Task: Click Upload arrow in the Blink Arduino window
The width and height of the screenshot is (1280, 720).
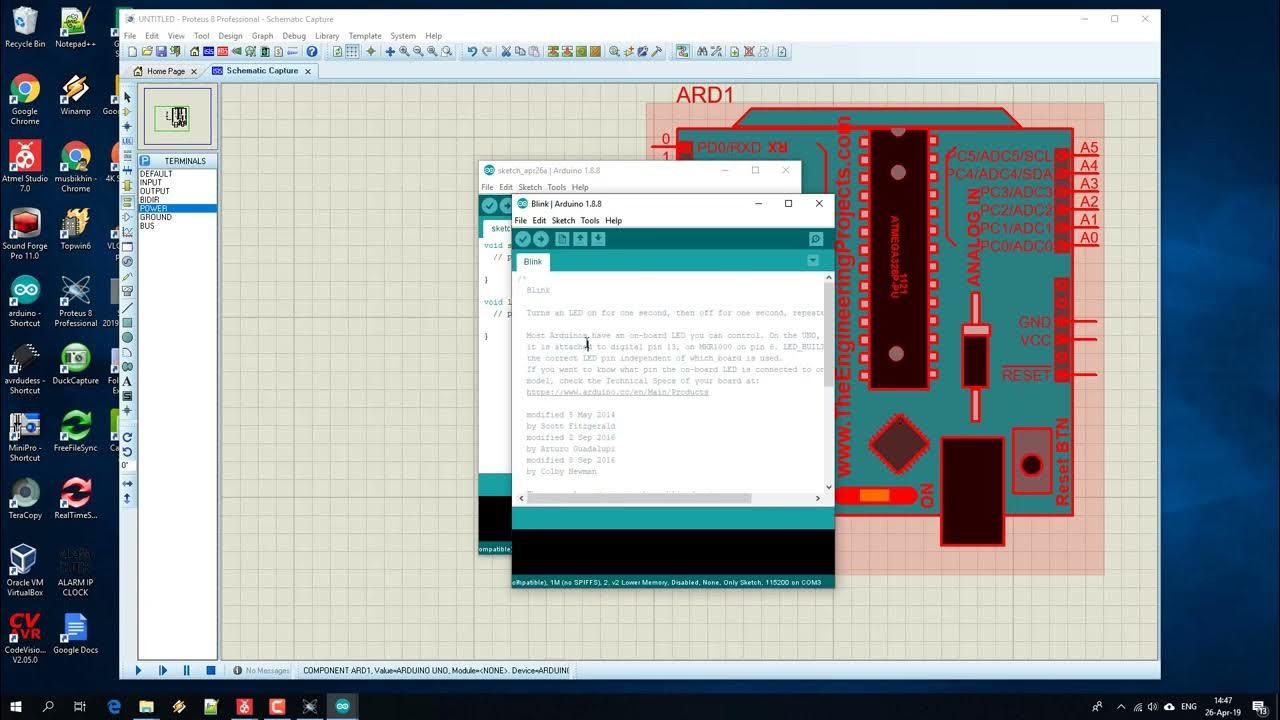Action: pyautogui.click(x=540, y=239)
